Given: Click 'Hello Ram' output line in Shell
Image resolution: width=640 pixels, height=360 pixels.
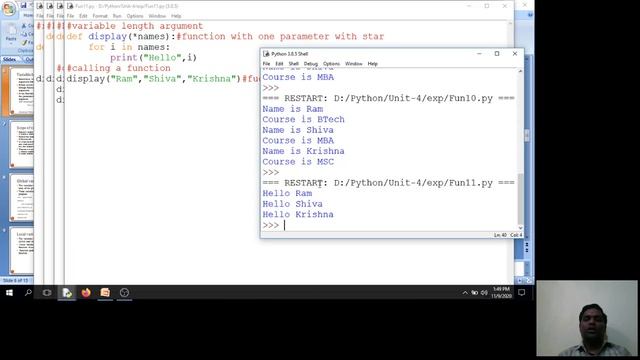Looking at the screenshot, I should [x=287, y=193].
